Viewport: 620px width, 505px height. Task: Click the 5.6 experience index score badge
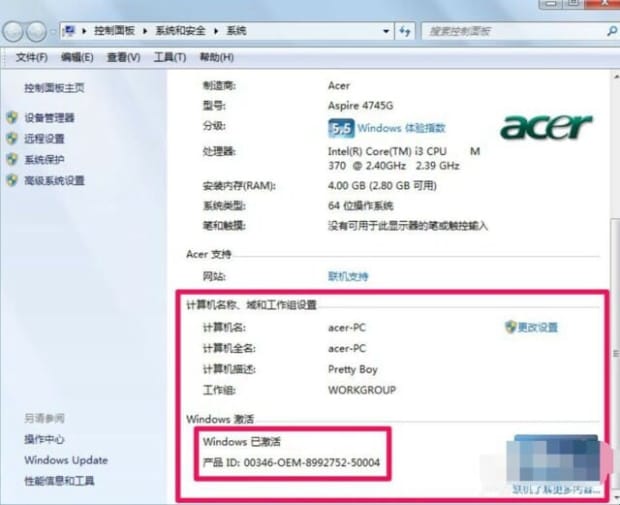[341, 128]
